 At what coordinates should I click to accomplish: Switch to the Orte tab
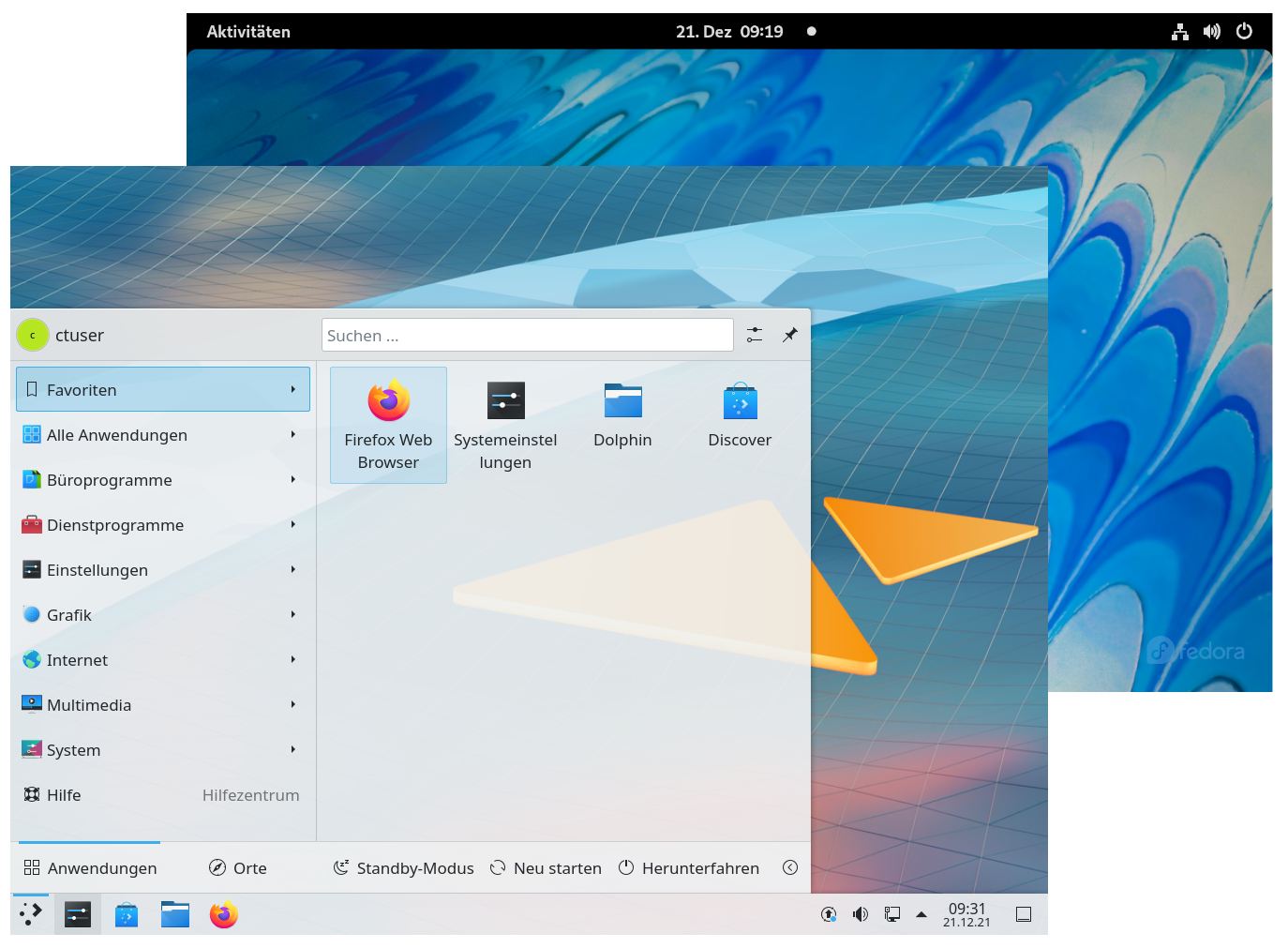238,868
